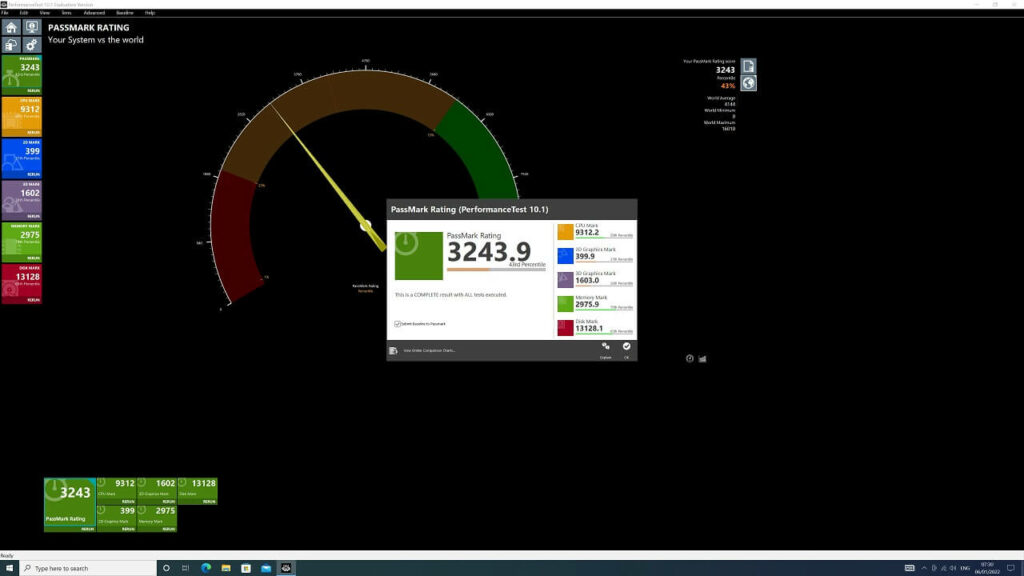Viewport: 1024px width, 576px height.
Task: Click the orange CPU Mark square in dialog
Action: 566,232
